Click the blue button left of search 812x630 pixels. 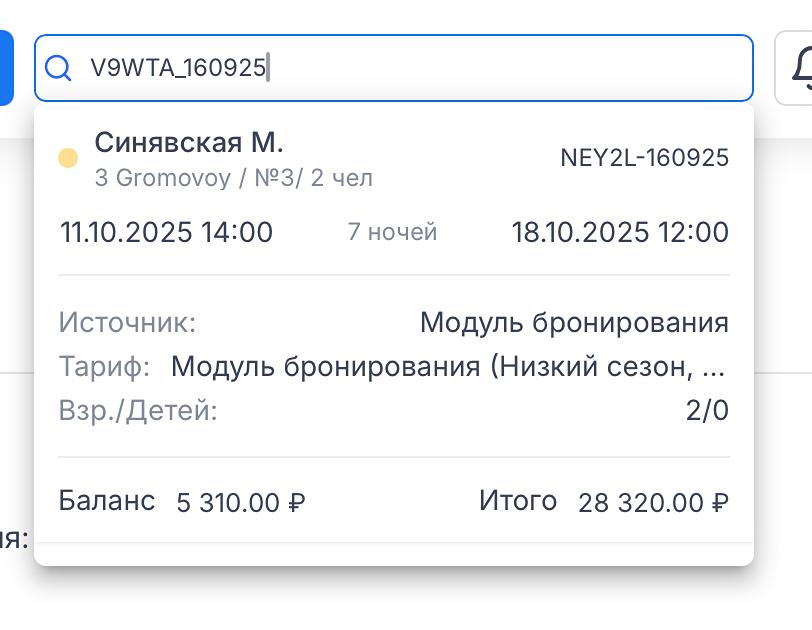coord(5,68)
